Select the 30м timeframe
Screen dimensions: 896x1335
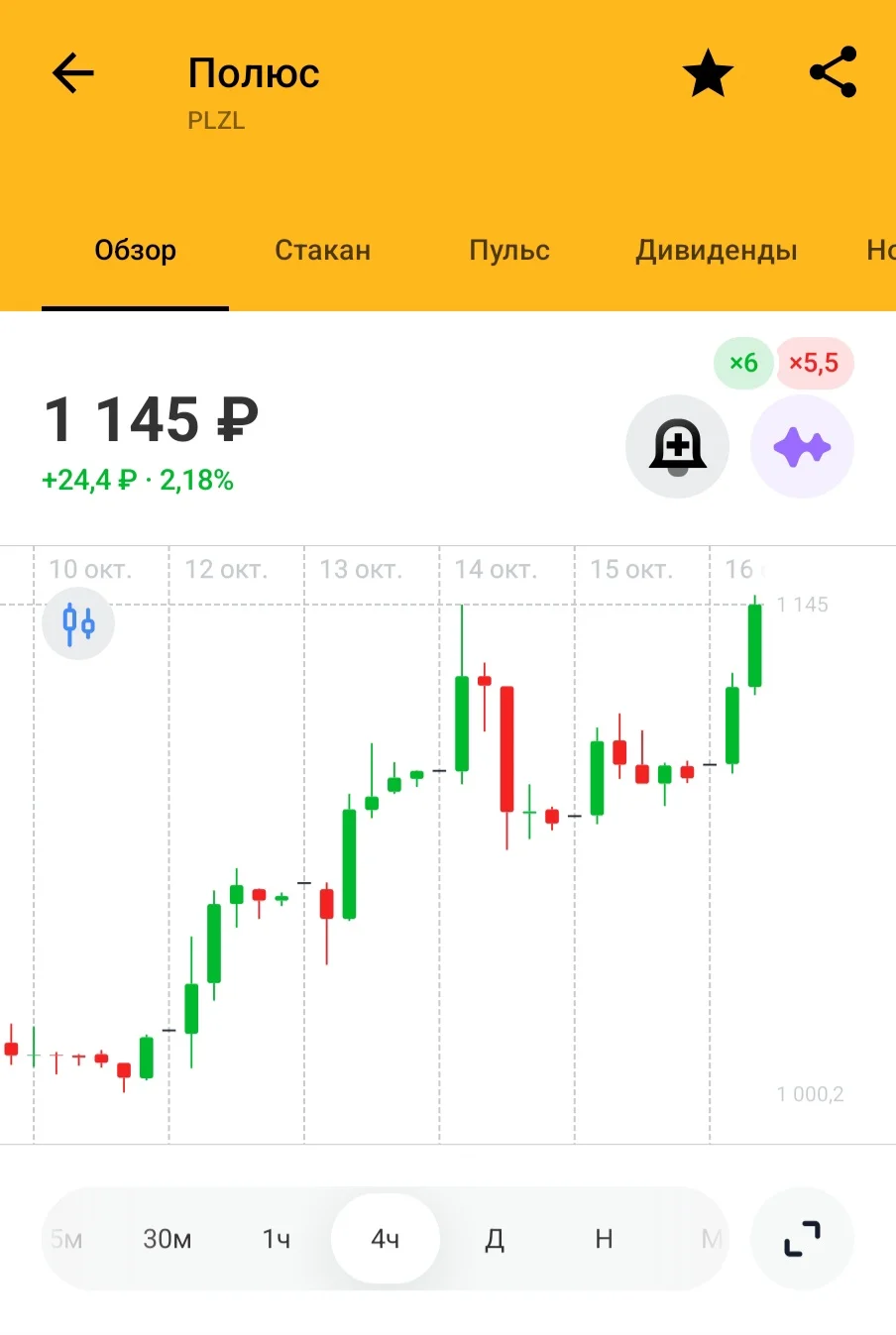pyautogui.click(x=168, y=1239)
